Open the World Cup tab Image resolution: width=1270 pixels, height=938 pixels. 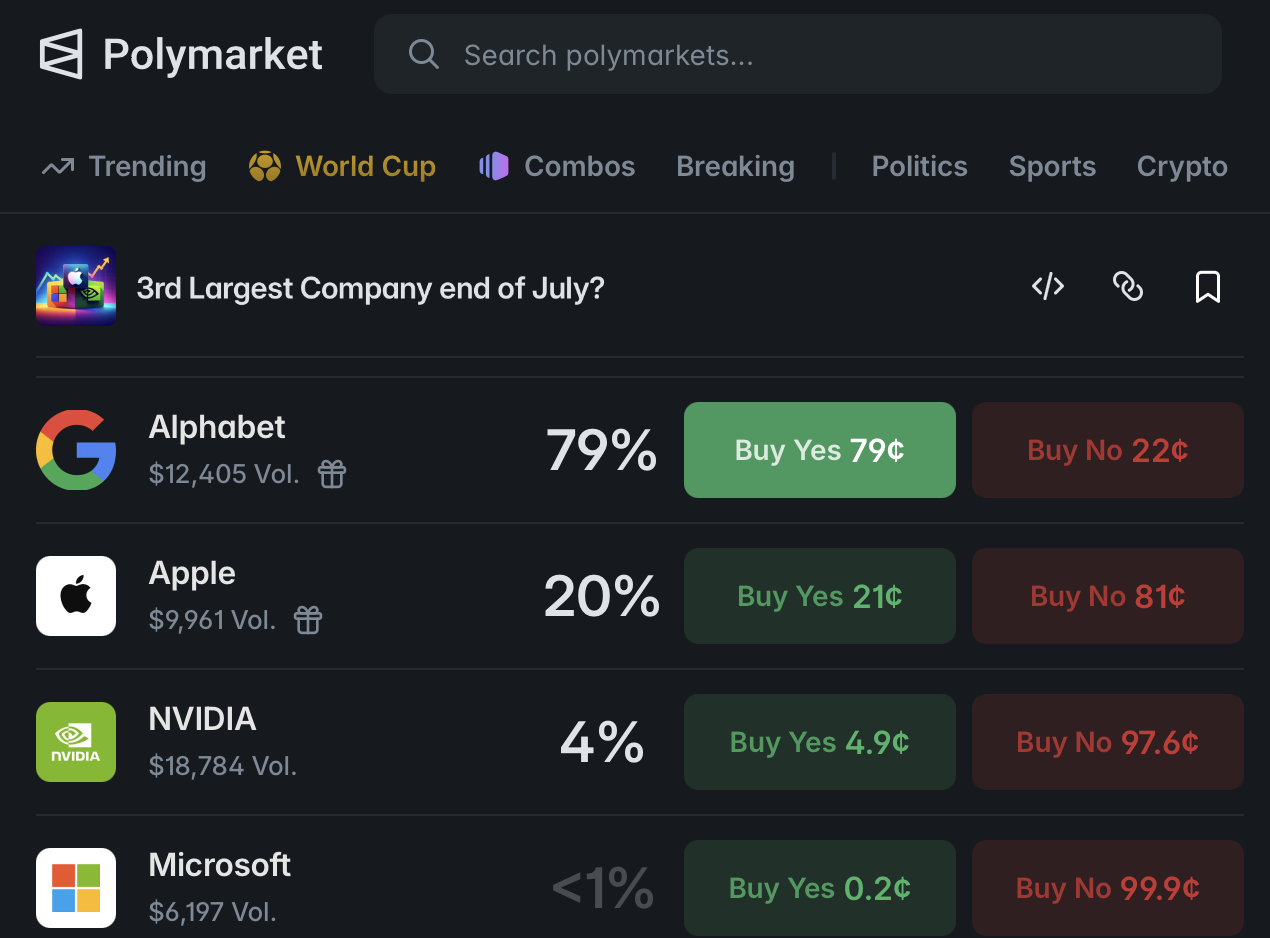pyautogui.click(x=342, y=166)
